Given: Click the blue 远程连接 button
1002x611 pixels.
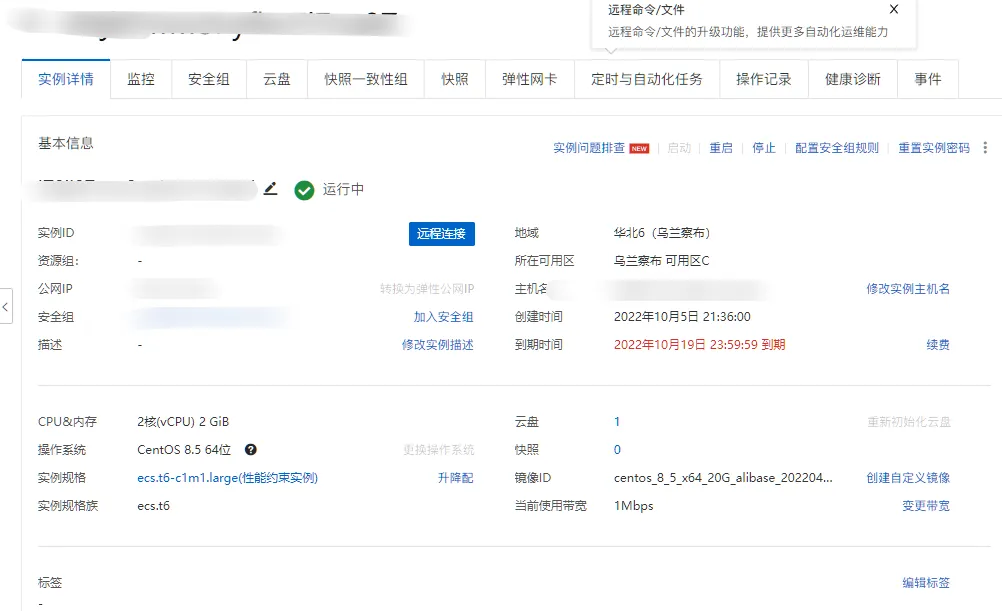Looking at the screenshot, I should click(442, 233).
